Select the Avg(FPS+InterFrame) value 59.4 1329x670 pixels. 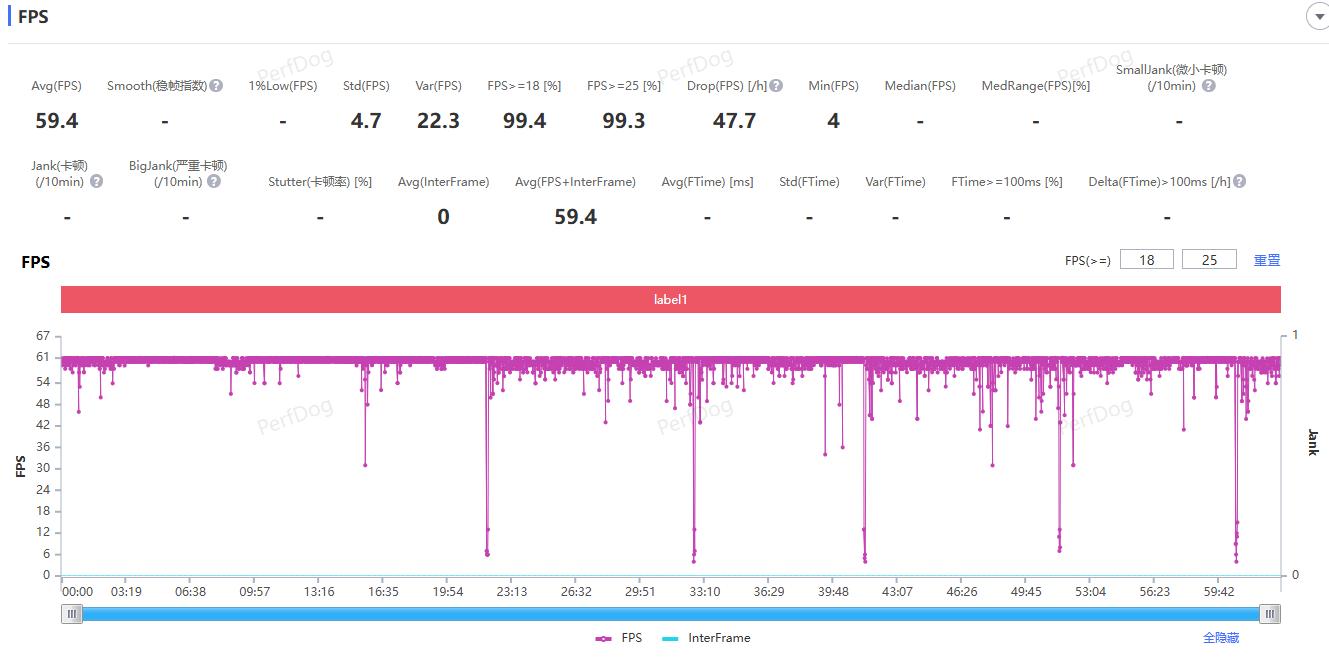575,217
